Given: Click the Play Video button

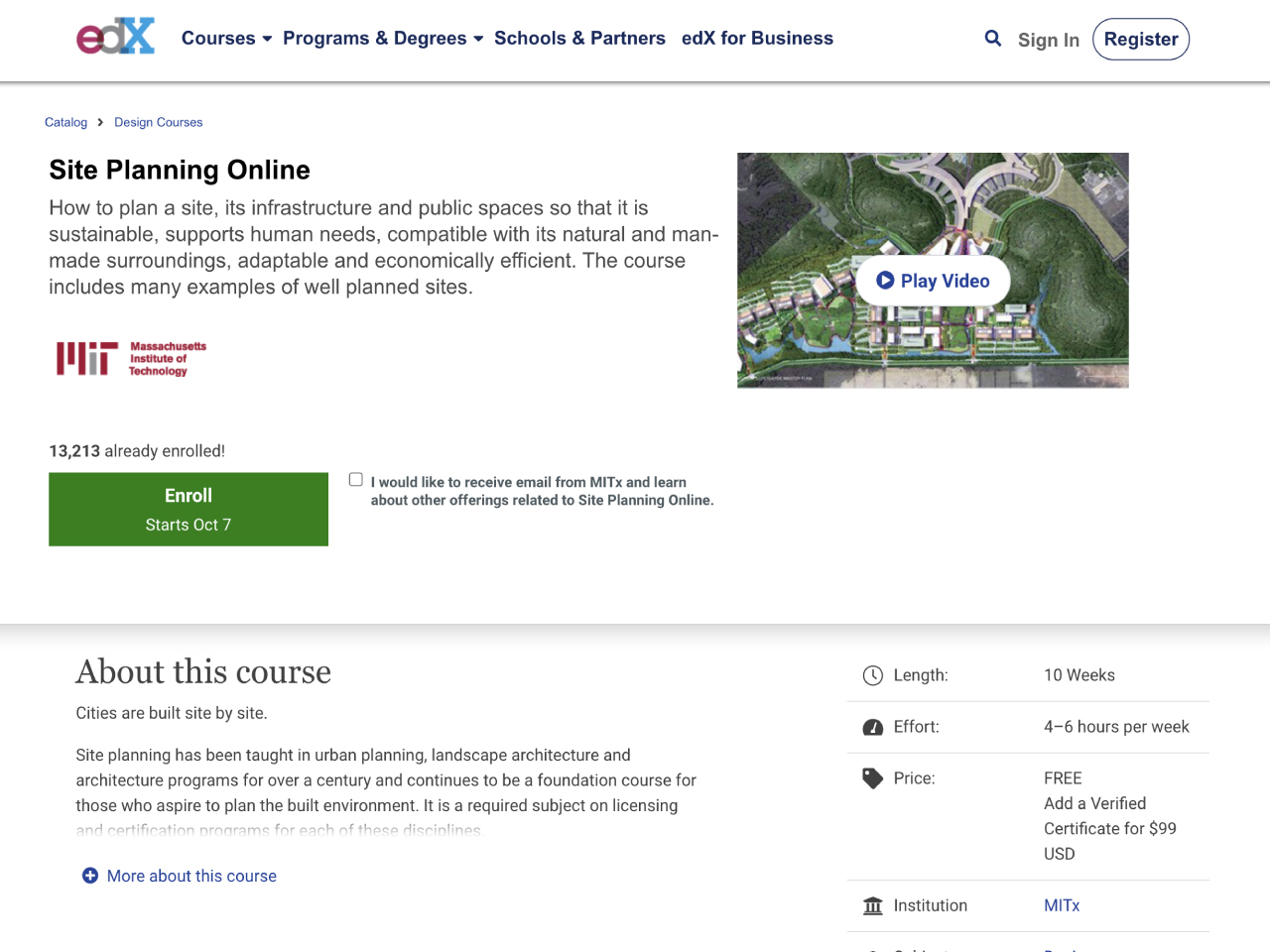Looking at the screenshot, I should pyautogui.click(x=934, y=281).
